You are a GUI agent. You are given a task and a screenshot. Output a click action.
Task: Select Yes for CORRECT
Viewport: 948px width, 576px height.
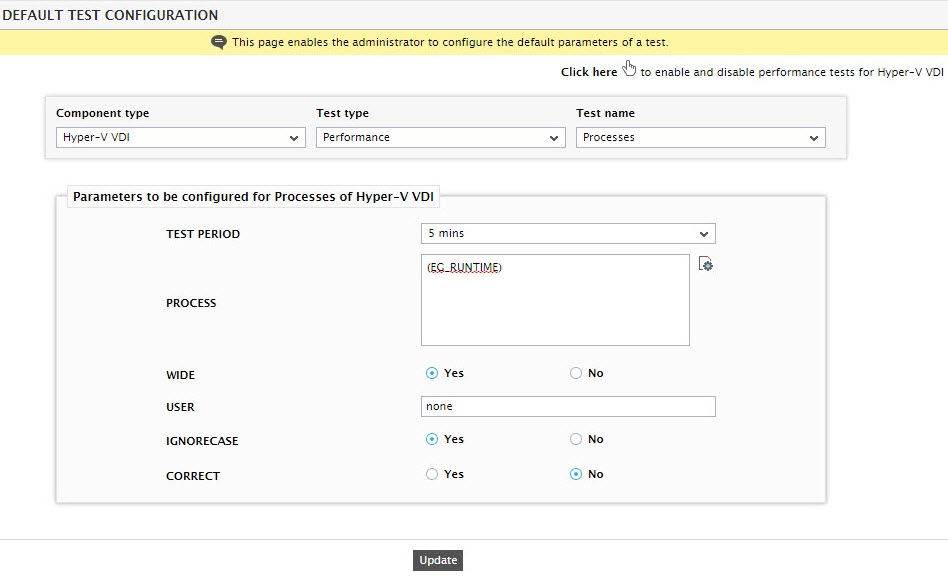(x=432, y=474)
